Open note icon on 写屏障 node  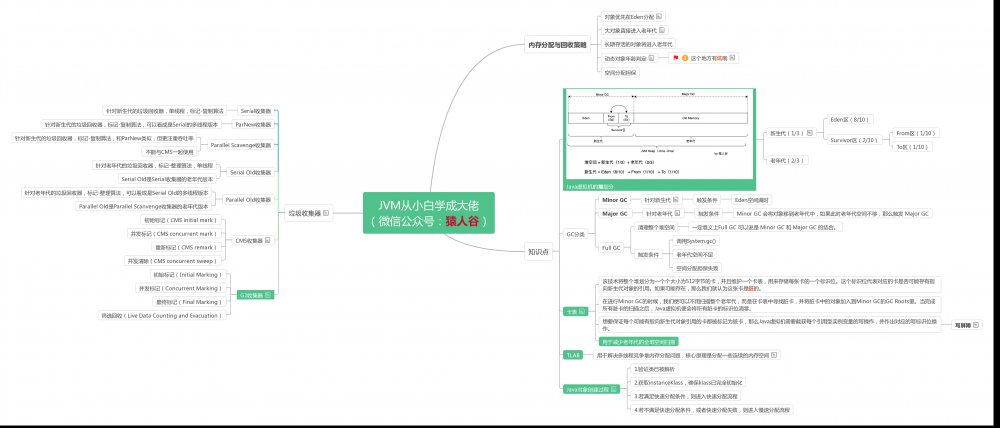click(x=976, y=325)
